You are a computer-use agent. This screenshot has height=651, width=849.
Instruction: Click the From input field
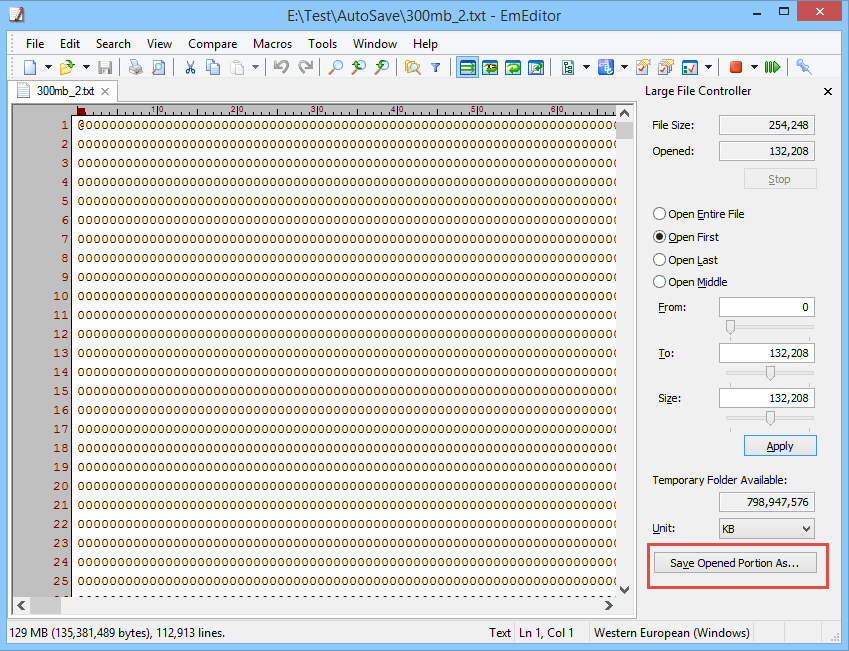click(x=767, y=307)
